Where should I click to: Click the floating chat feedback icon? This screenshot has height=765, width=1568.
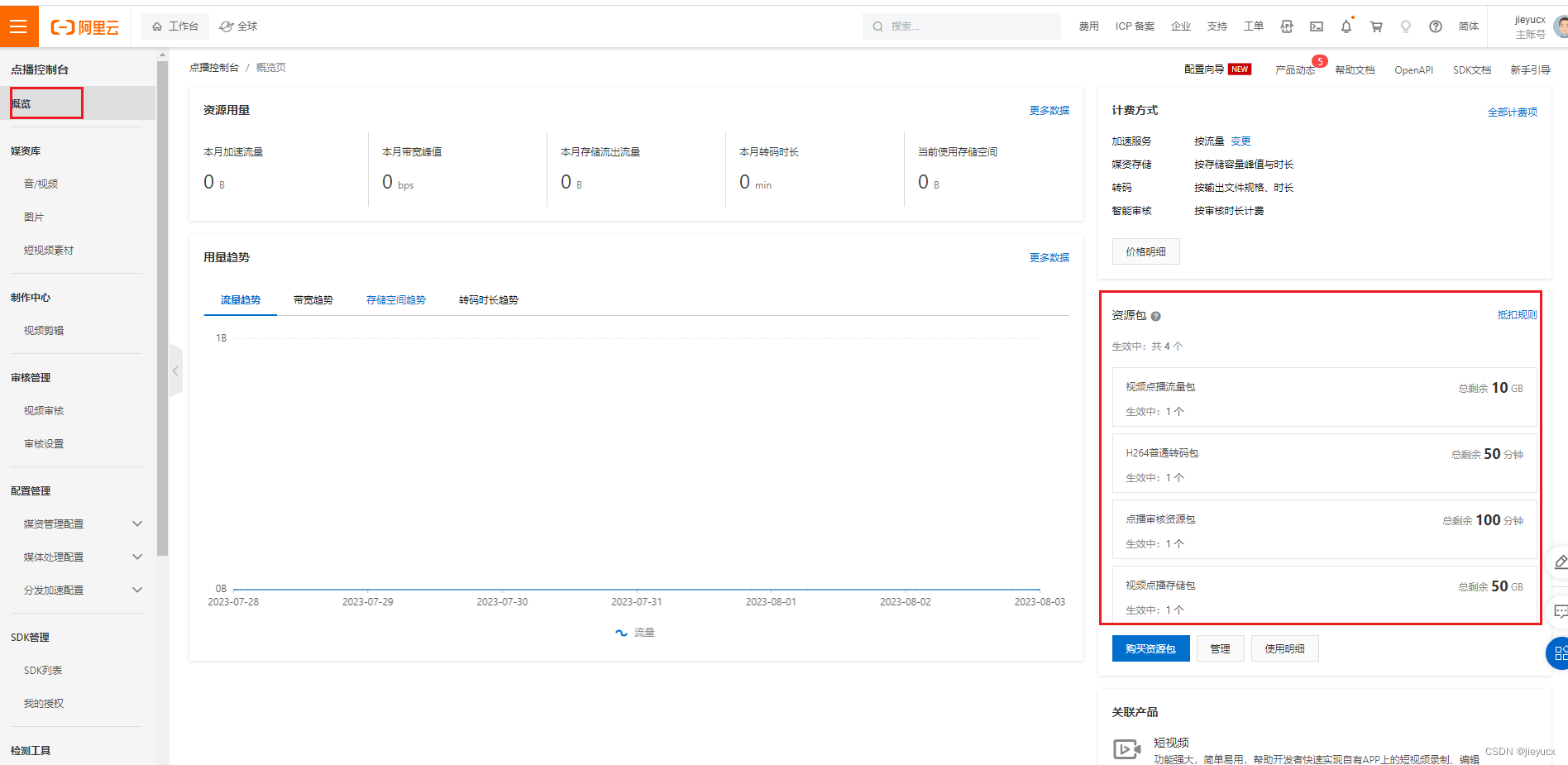[x=1560, y=612]
